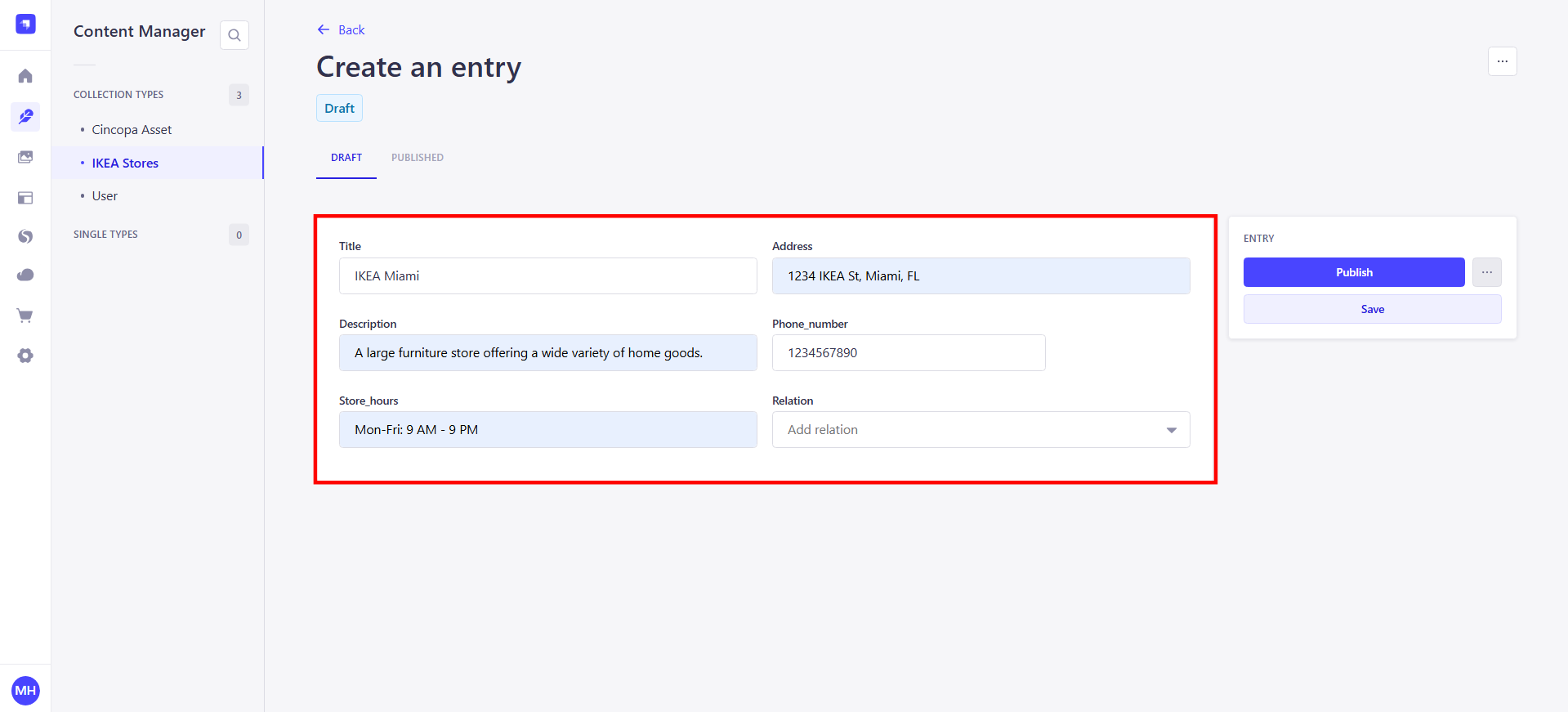Image resolution: width=1568 pixels, height=712 pixels.
Task: Click the search icon beside Content Manager
Action: [x=235, y=35]
